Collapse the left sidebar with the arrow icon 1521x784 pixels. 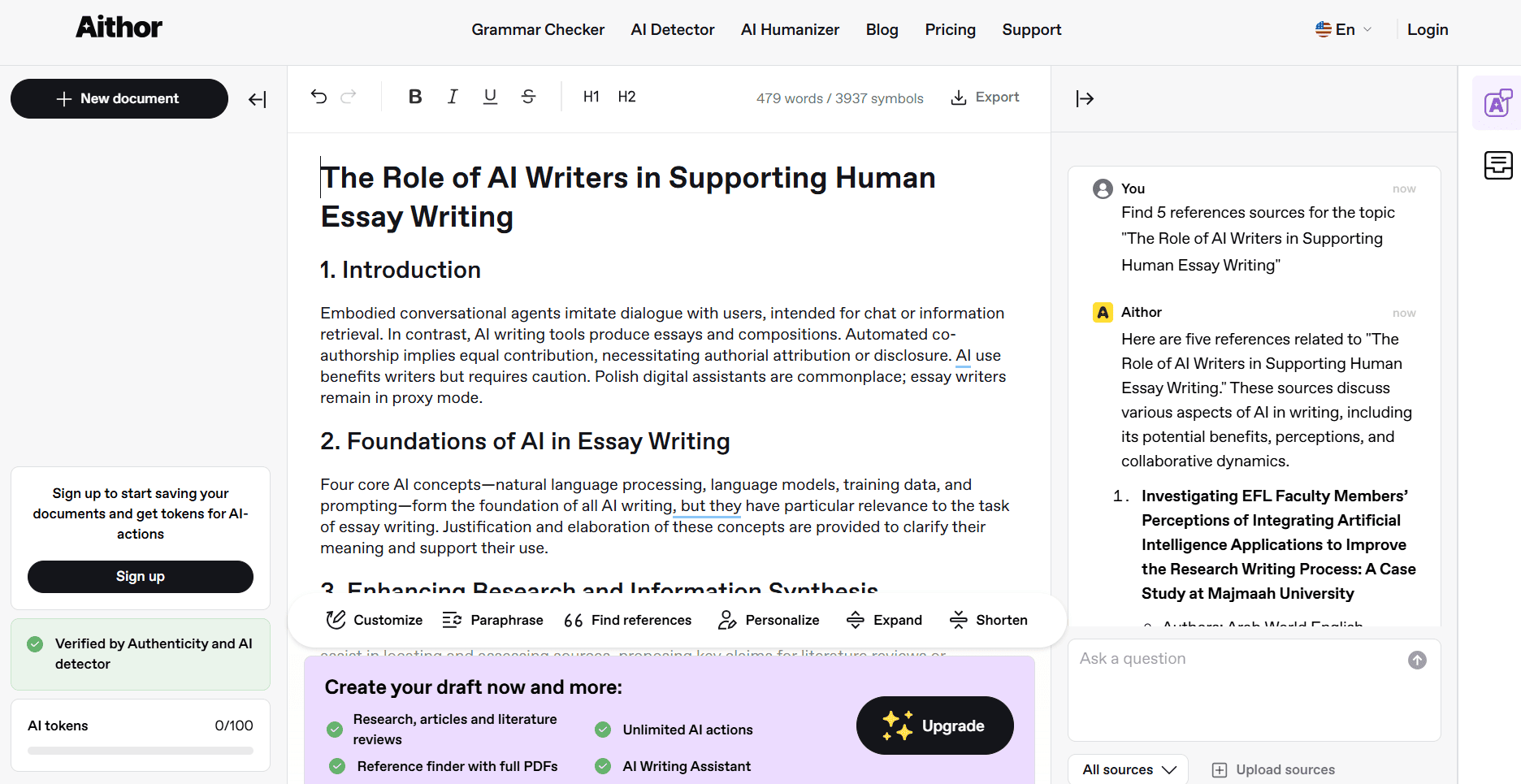257,99
